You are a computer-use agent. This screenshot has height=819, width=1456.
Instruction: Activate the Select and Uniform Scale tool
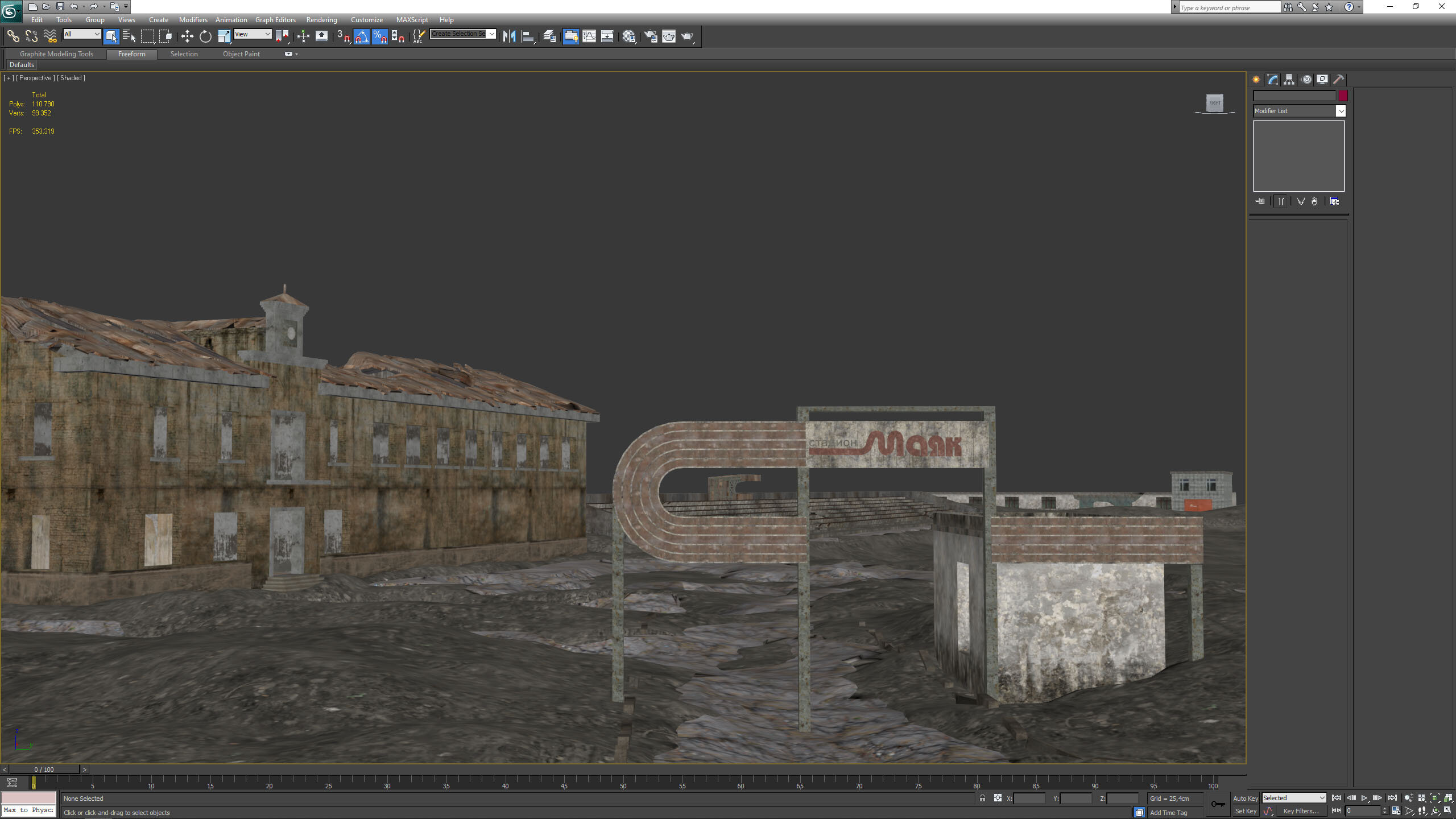click(x=224, y=36)
